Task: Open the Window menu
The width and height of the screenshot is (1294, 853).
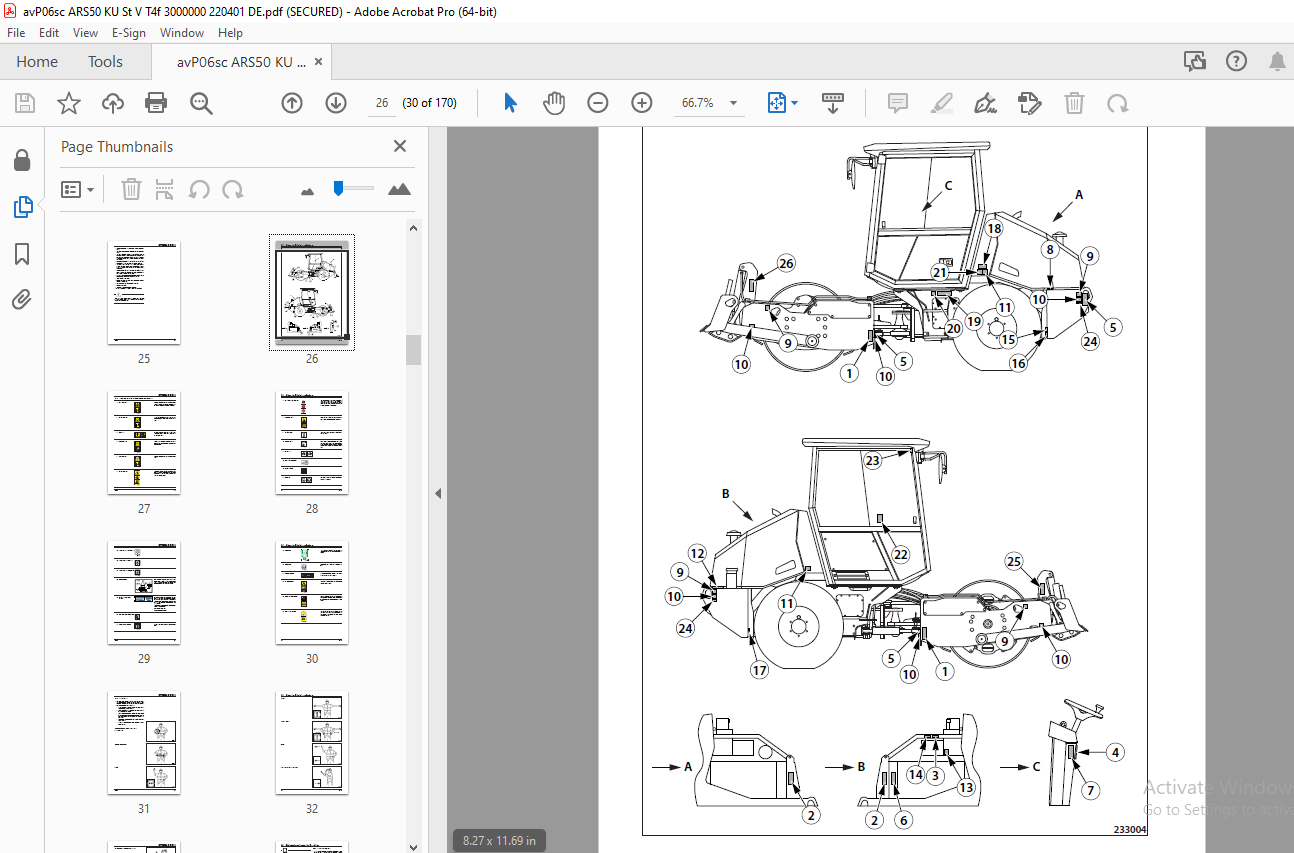Action: pyautogui.click(x=182, y=33)
